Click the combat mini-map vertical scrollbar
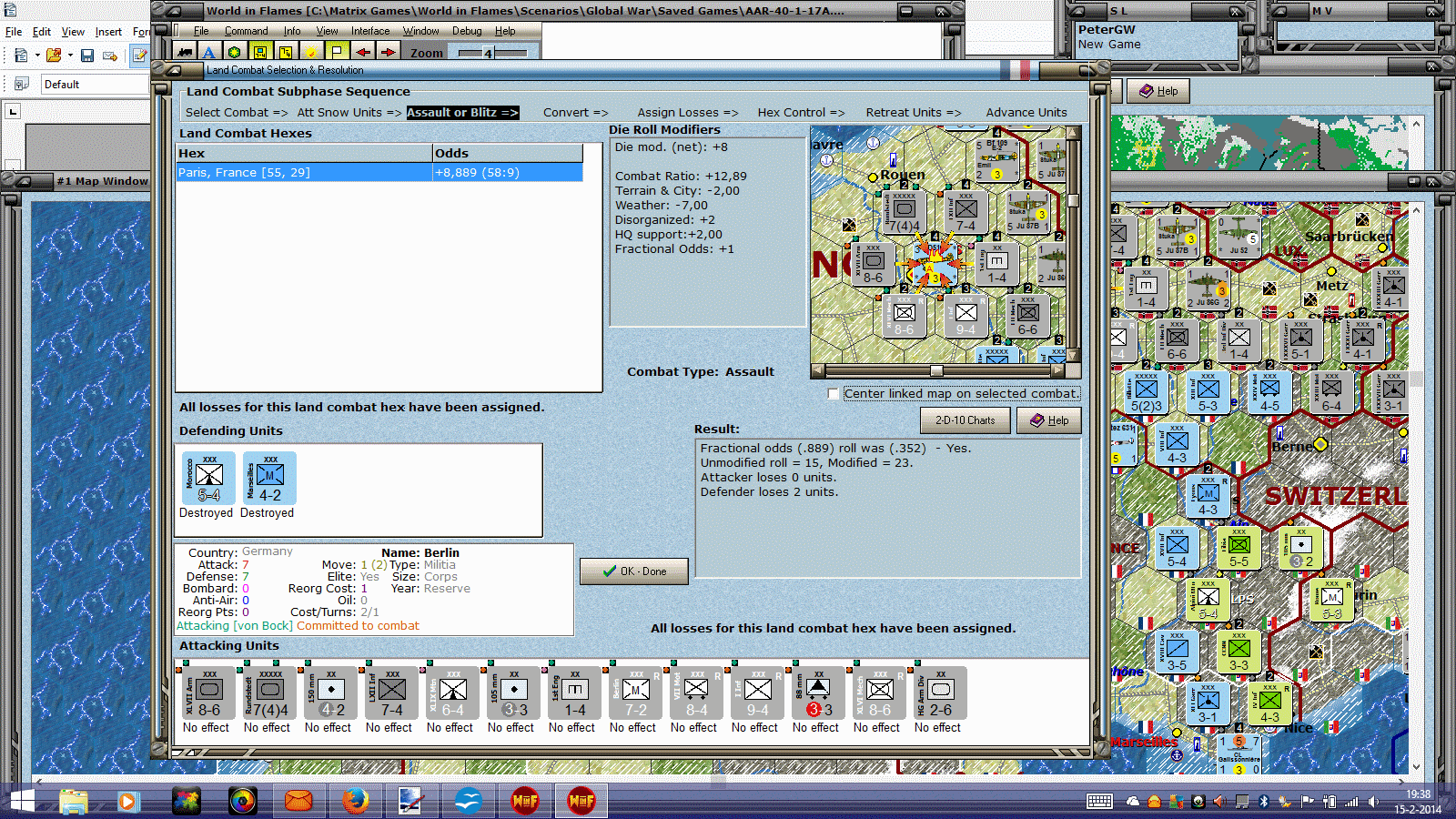Viewport: 1456px width, 819px height. [x=1074, y=244]
